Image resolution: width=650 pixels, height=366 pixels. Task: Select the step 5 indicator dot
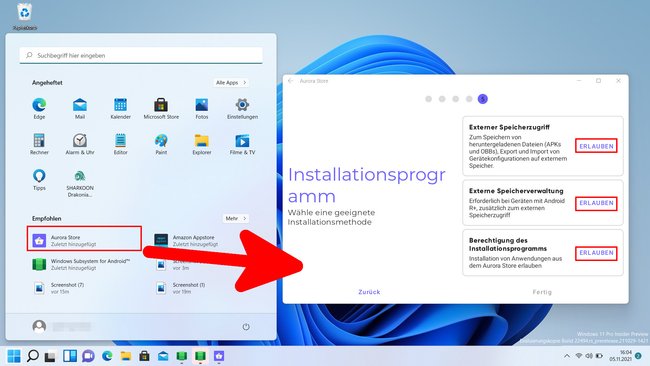click(x=483, y=99)
